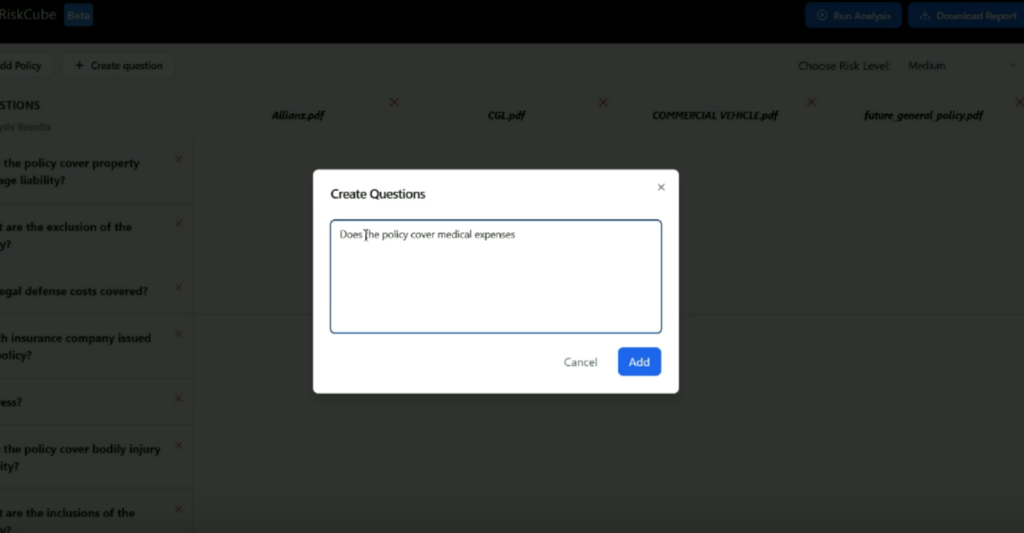This screenshot has width=1024, height=533.
Task: Click the Download Report button
Action: coord(968,16)
